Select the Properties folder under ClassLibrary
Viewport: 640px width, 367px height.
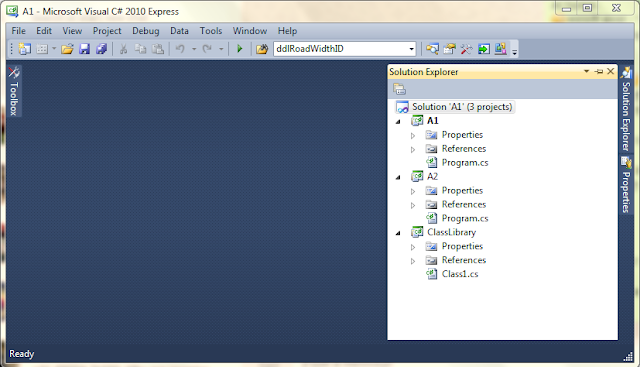point(462,246)
